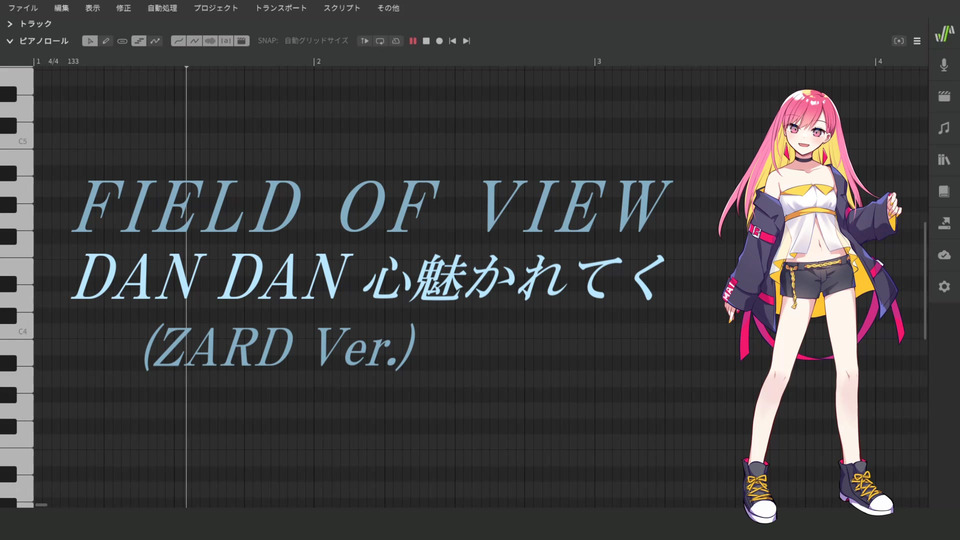Click measure 4 on the ruler
This screenshot has width=960, height=540.
point(879,61)
